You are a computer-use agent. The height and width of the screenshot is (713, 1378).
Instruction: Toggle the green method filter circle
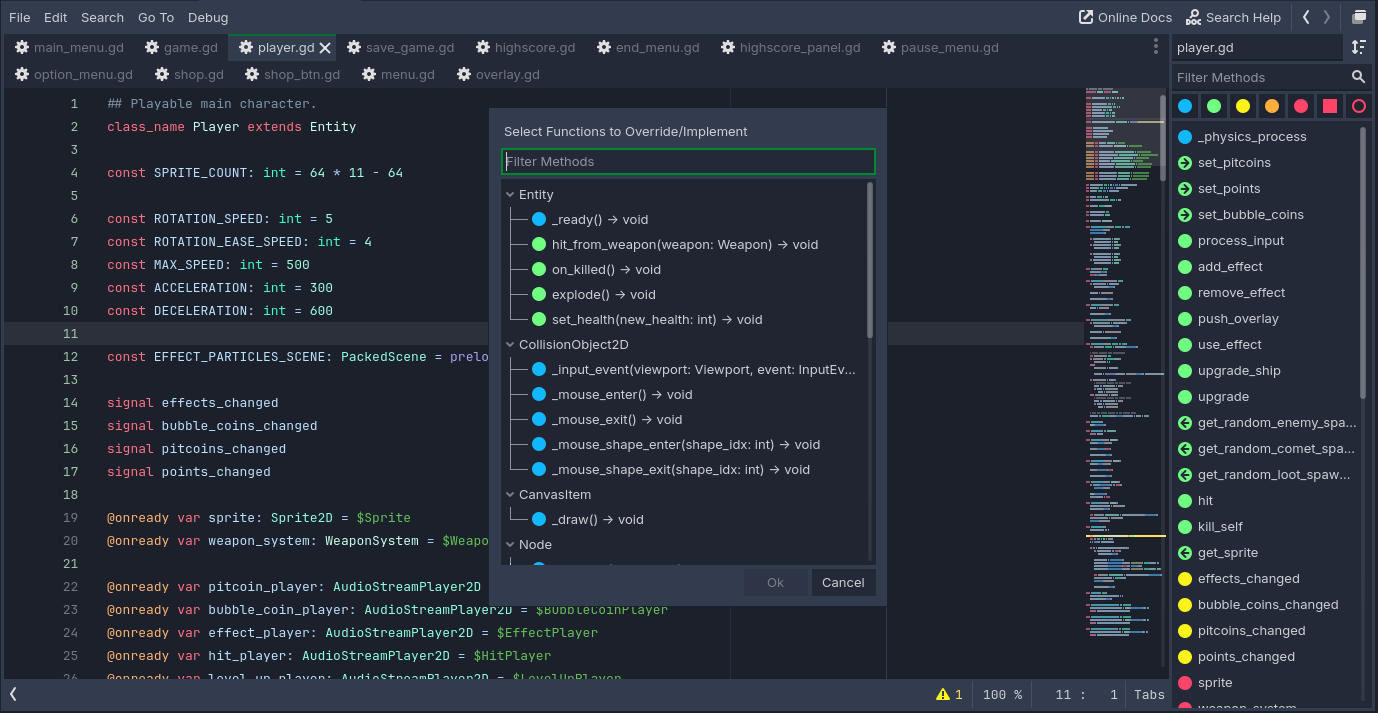pyautogui.click(x=1212, y=105)
